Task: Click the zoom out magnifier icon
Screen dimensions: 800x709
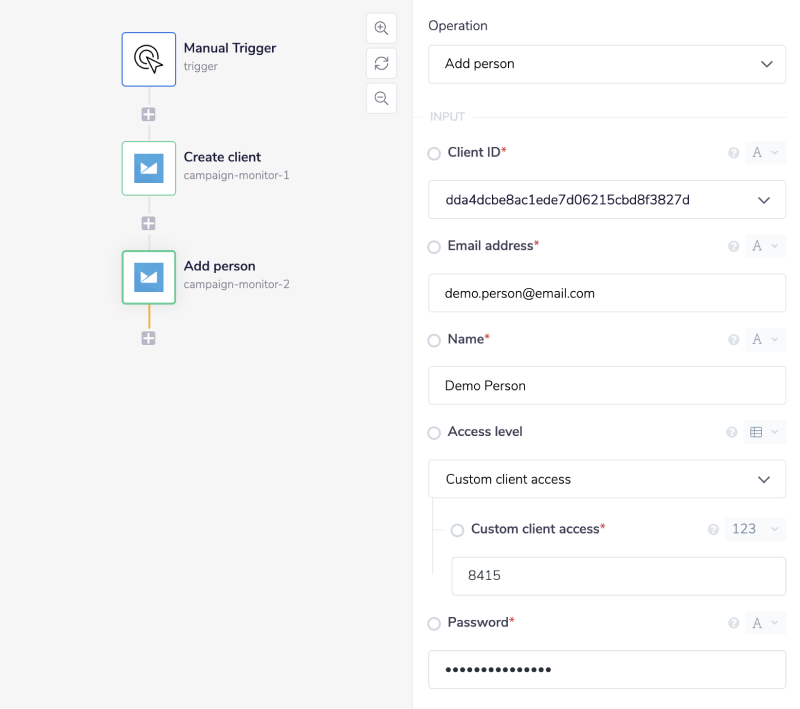Action: (x=381, y=98)
